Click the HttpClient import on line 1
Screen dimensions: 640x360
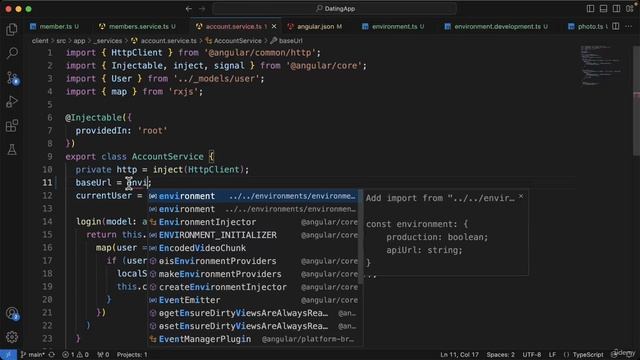click(136, 53)
